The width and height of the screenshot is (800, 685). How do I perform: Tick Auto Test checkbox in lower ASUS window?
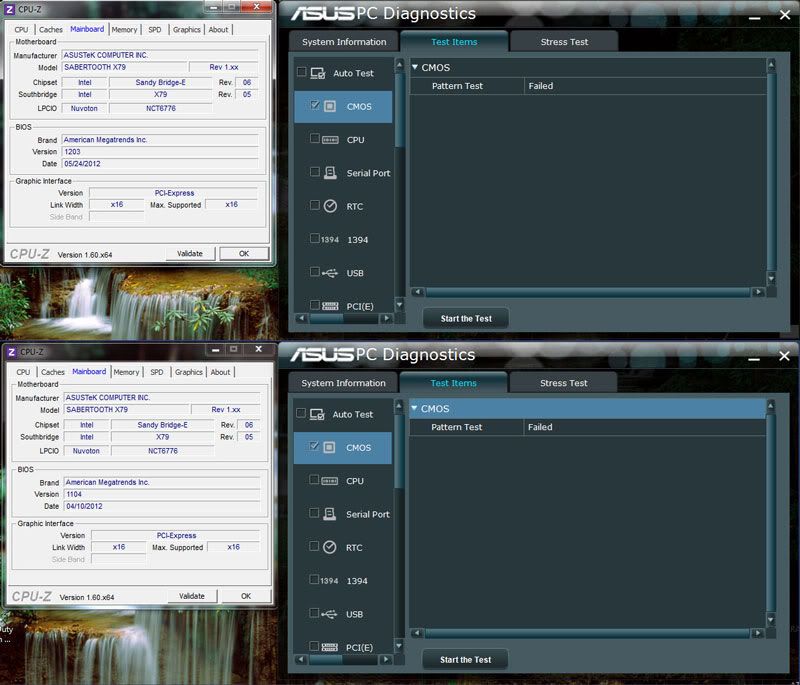click(x=301, y=413)
